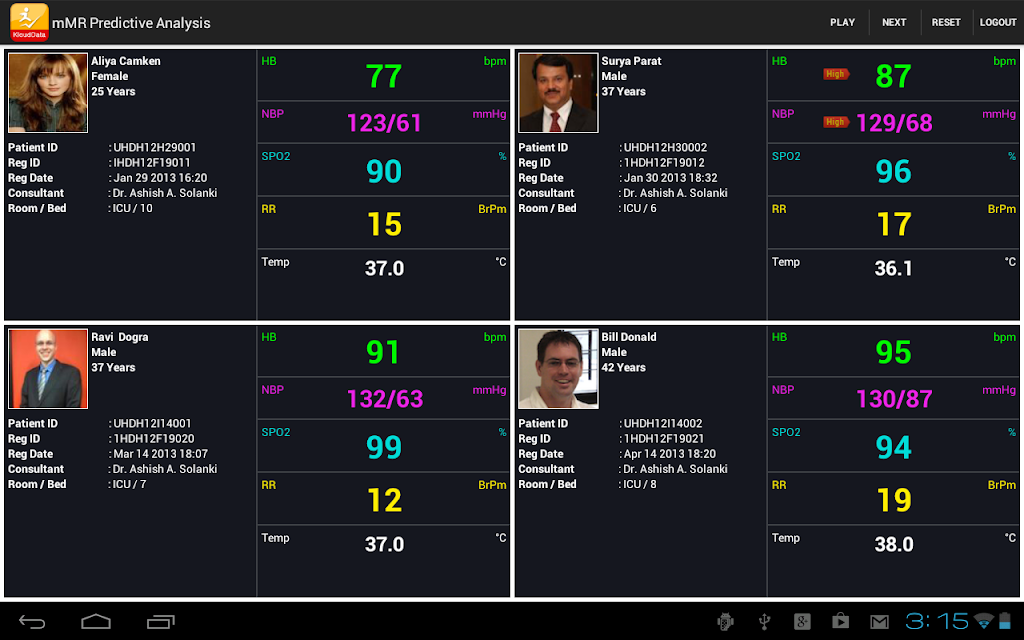This screenshot has height=640, width=1024.
Task: Open Aliya Camken's patient photo
Action: point(48,93)
